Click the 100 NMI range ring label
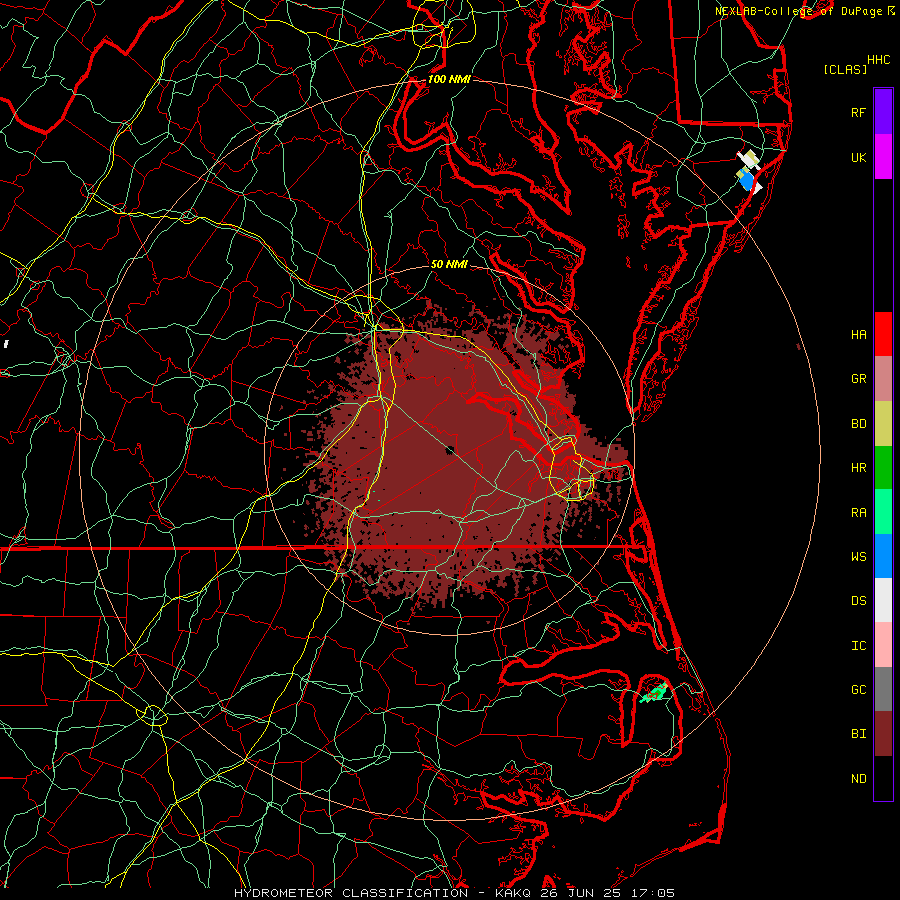 pos(449,79)
